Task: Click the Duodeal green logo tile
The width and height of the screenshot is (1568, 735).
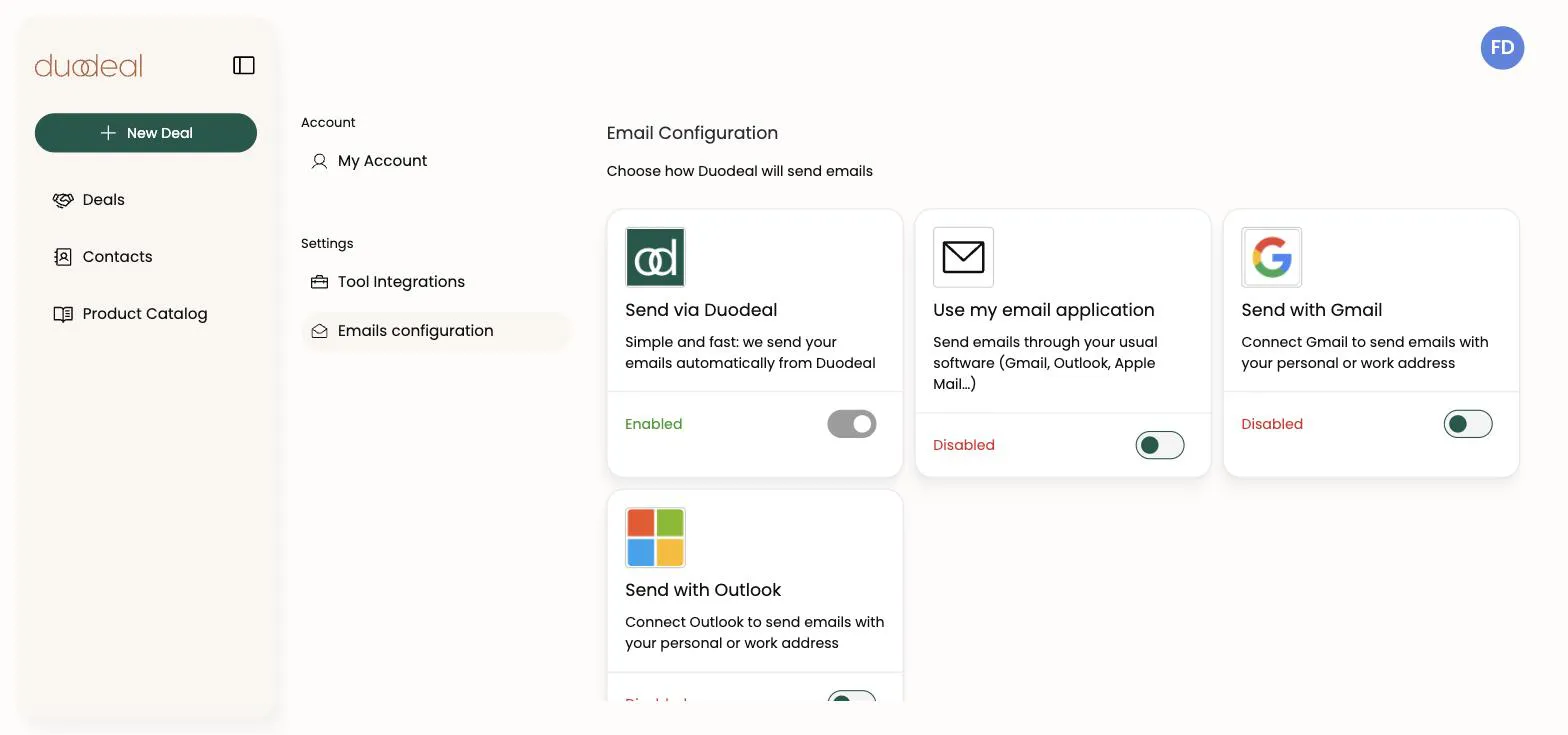Action: click(655, 257)
